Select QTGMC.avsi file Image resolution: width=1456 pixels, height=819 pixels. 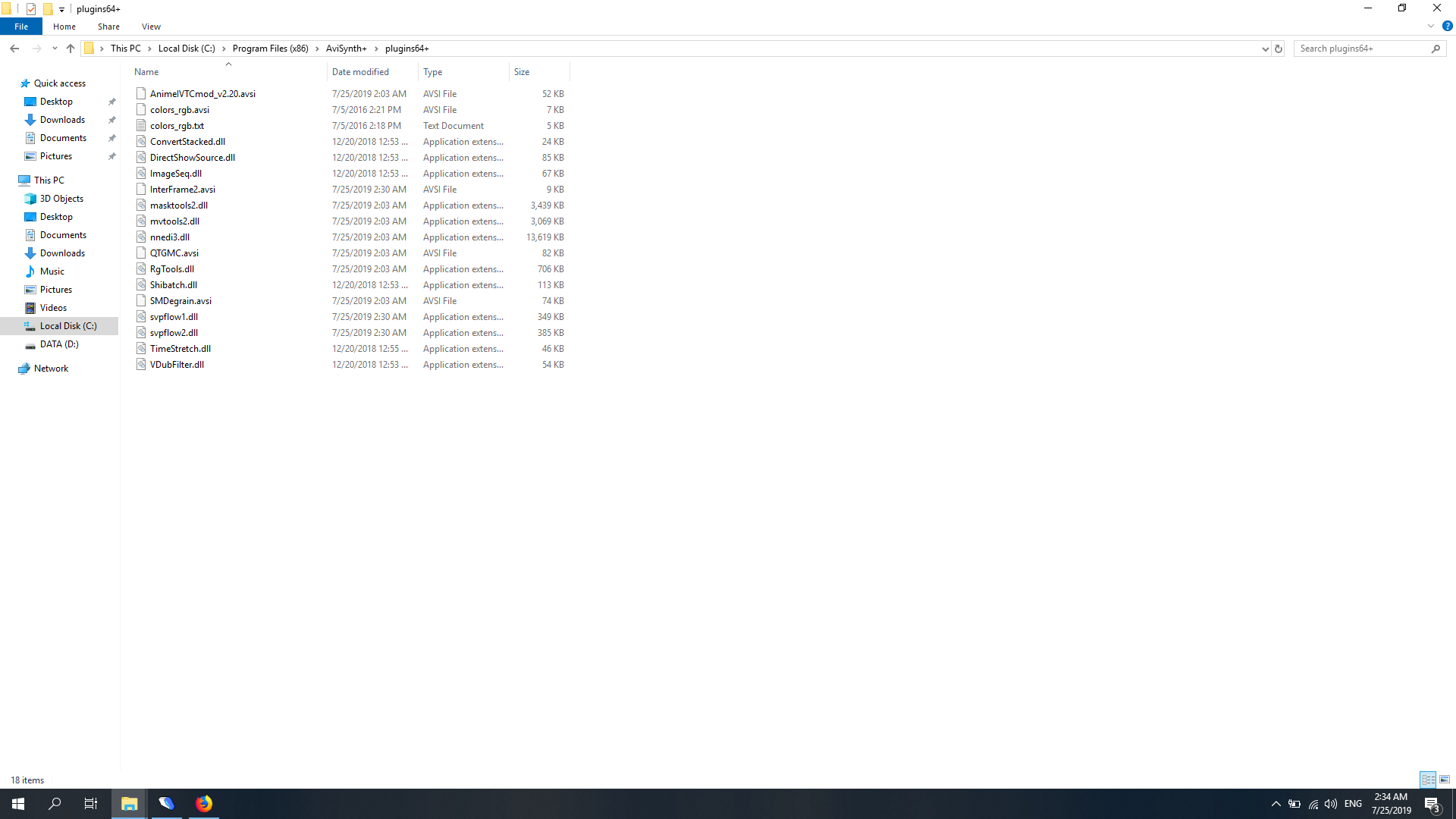(174, 253)
